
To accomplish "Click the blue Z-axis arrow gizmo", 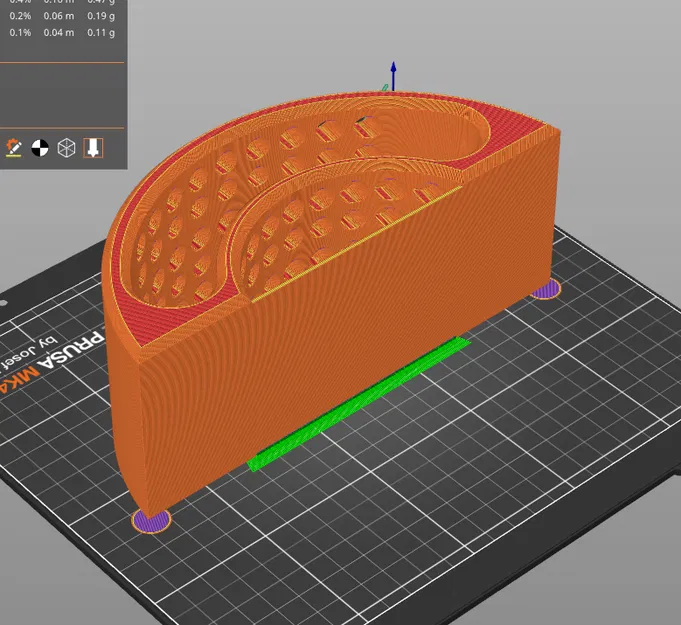I will click(x=393, y=76).
